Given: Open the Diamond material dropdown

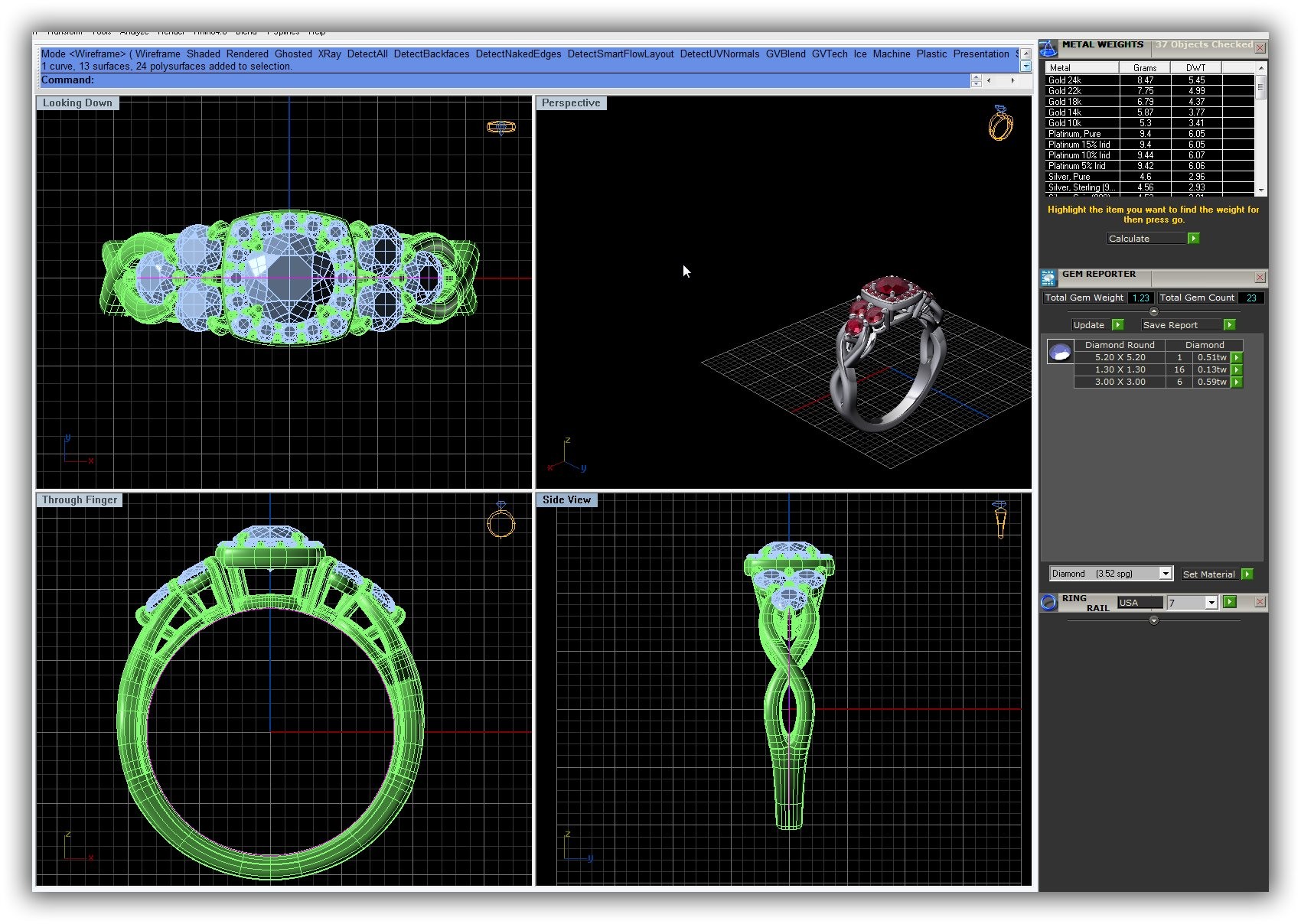Looking at the screenshot, I should [x=1165, y=574].
